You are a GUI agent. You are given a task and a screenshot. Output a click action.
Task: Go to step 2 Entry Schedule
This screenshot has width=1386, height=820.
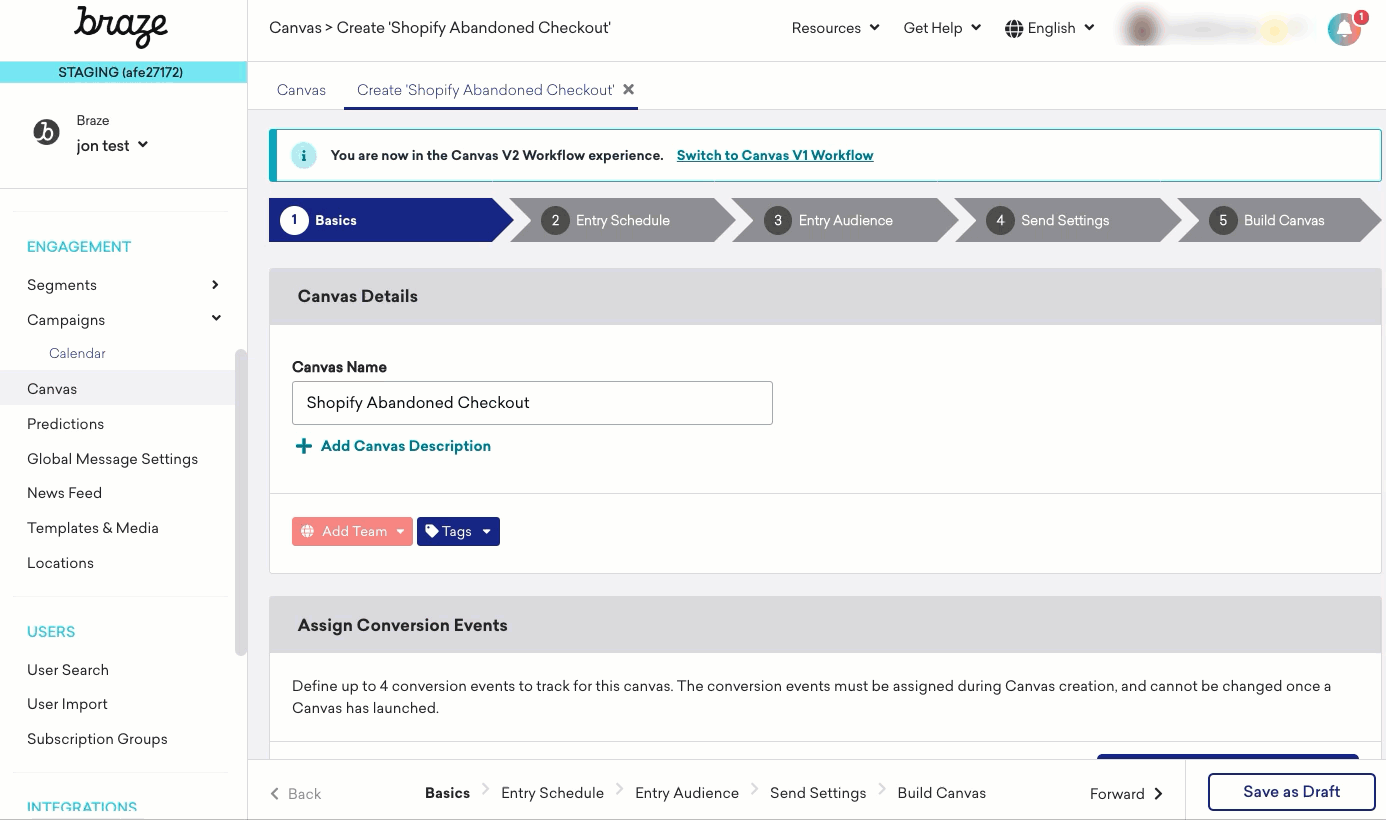[x=622, y=220]
